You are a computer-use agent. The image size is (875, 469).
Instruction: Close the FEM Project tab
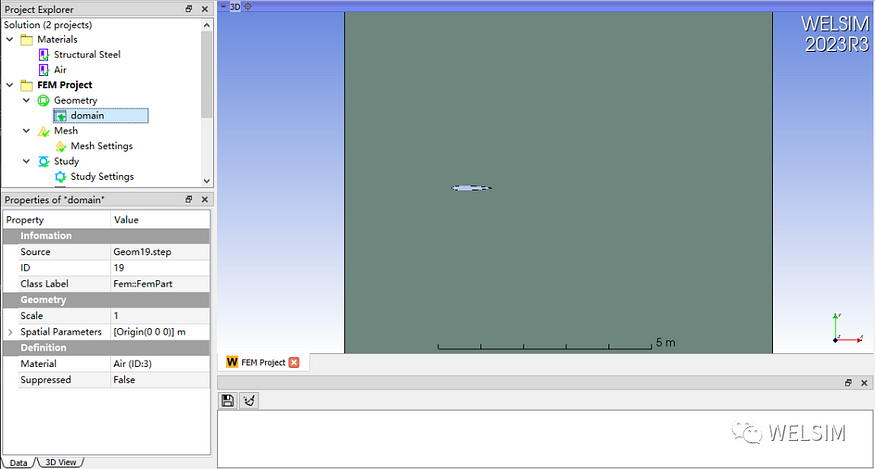pos(294,362)
